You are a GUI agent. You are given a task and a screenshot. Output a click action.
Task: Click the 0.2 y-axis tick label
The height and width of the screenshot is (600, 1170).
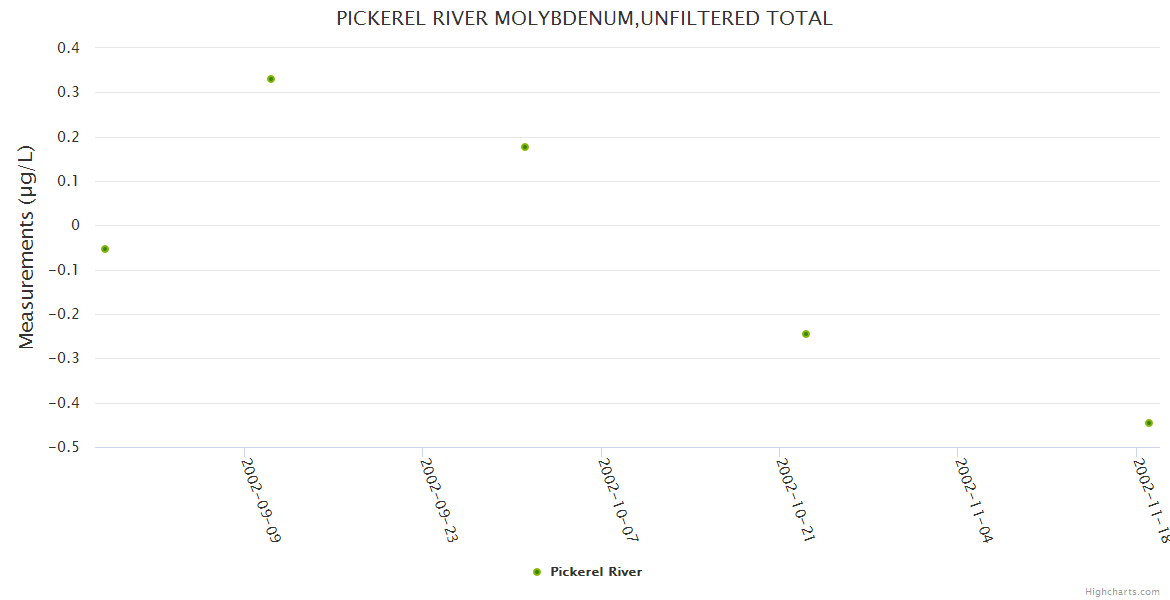coord(70,137)
